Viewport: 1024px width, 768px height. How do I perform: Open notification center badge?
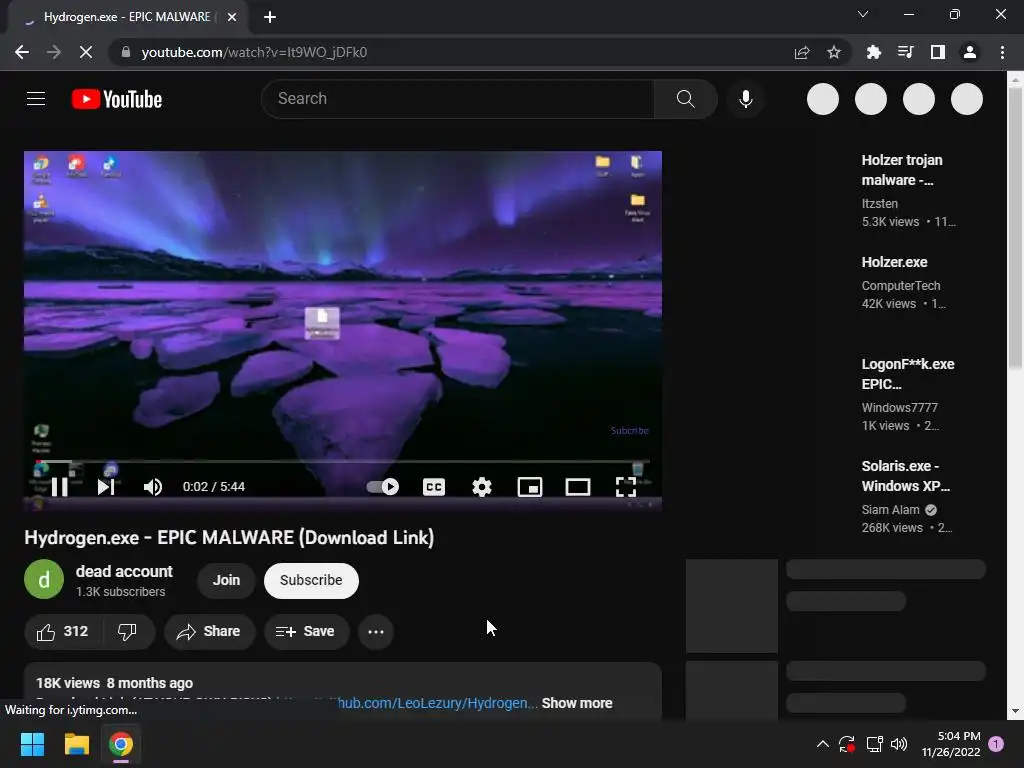click(x=996, y=743)
